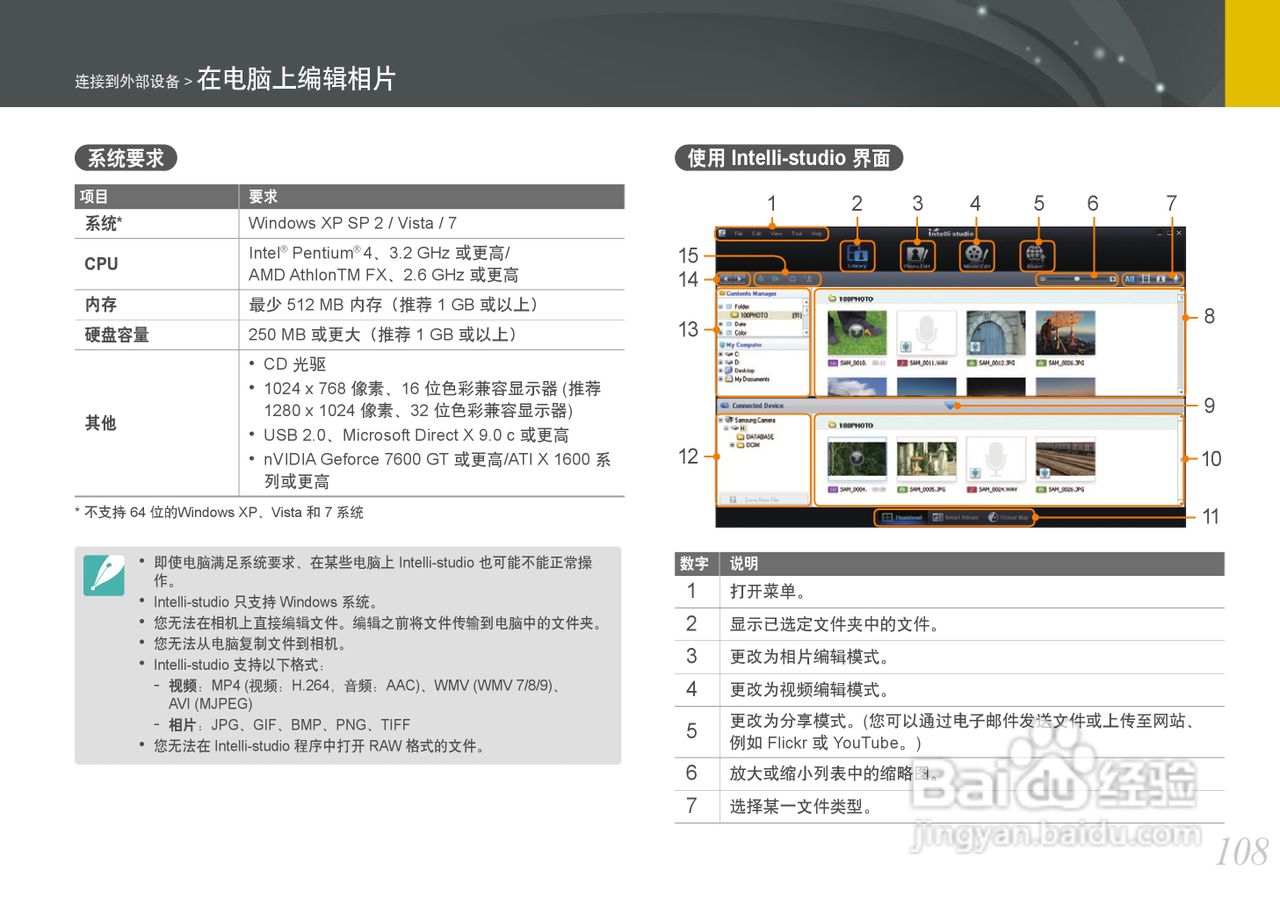Select the DATABASE folder on camera
This screenshot has width=1280, height=906.
pyautogui.click(x=755, y=437)
